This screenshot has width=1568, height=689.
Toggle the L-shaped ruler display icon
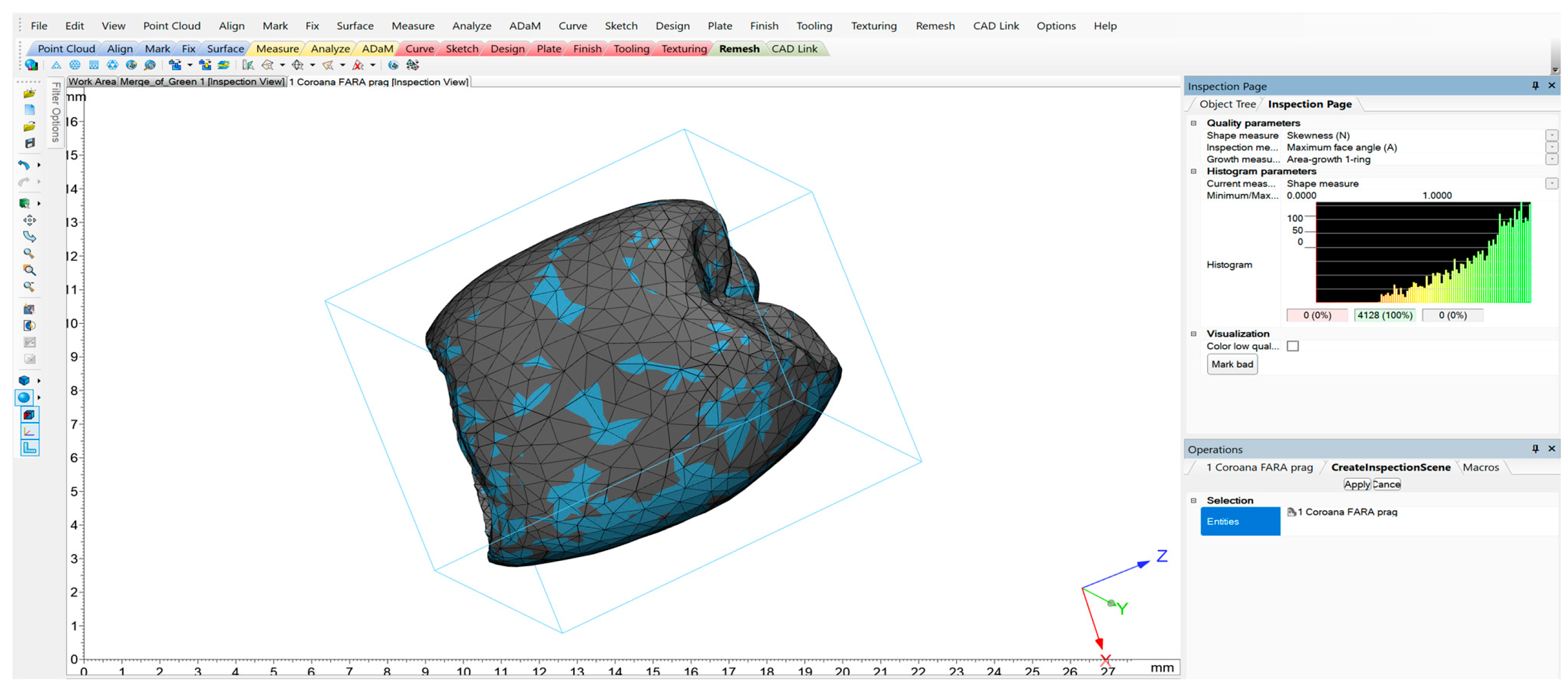pos(29,448)
